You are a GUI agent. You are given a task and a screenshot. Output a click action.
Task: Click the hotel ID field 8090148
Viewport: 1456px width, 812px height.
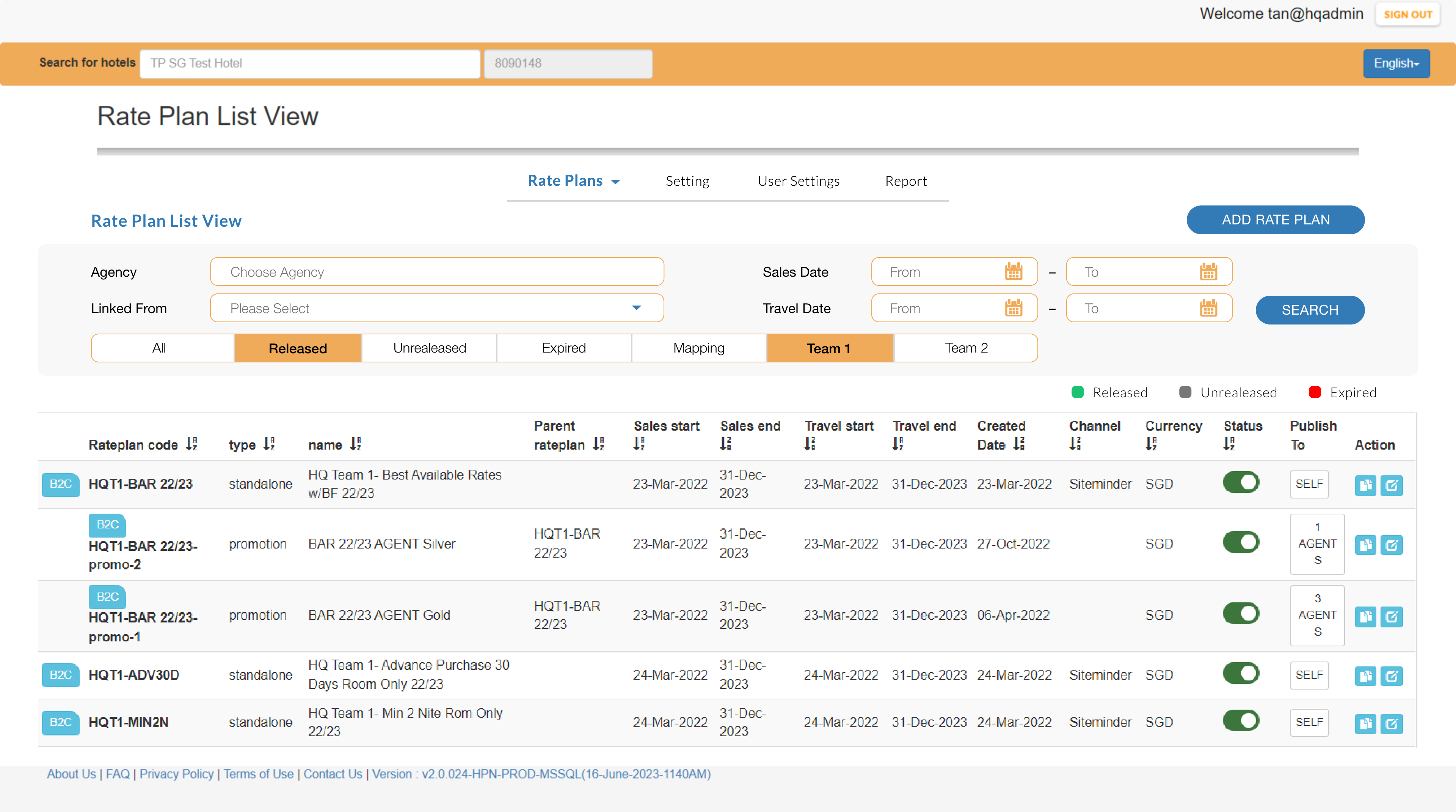[x=568, y=63]
